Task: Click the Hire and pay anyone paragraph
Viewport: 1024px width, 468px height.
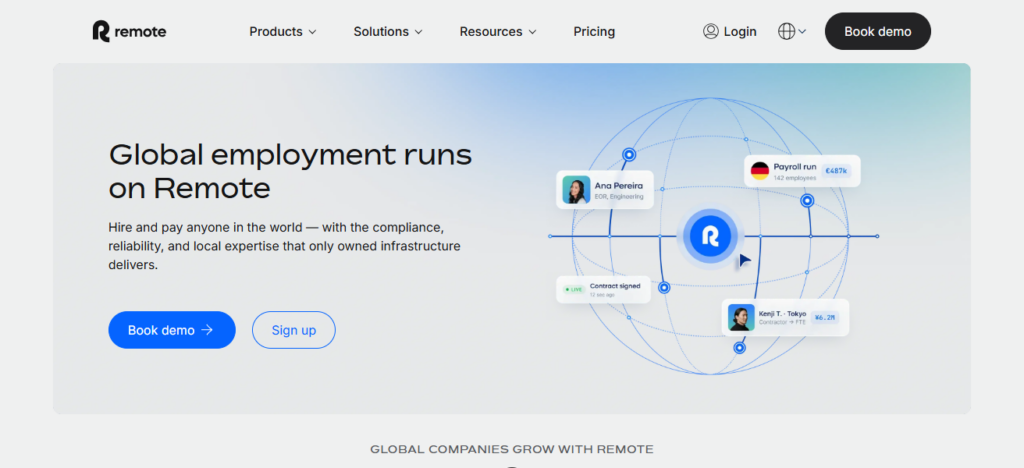Action: [x=285, y=247]
